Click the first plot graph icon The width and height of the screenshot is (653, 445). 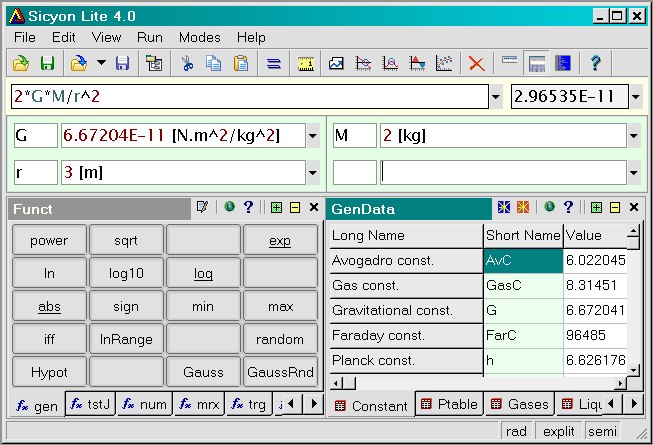click(336, 63)
